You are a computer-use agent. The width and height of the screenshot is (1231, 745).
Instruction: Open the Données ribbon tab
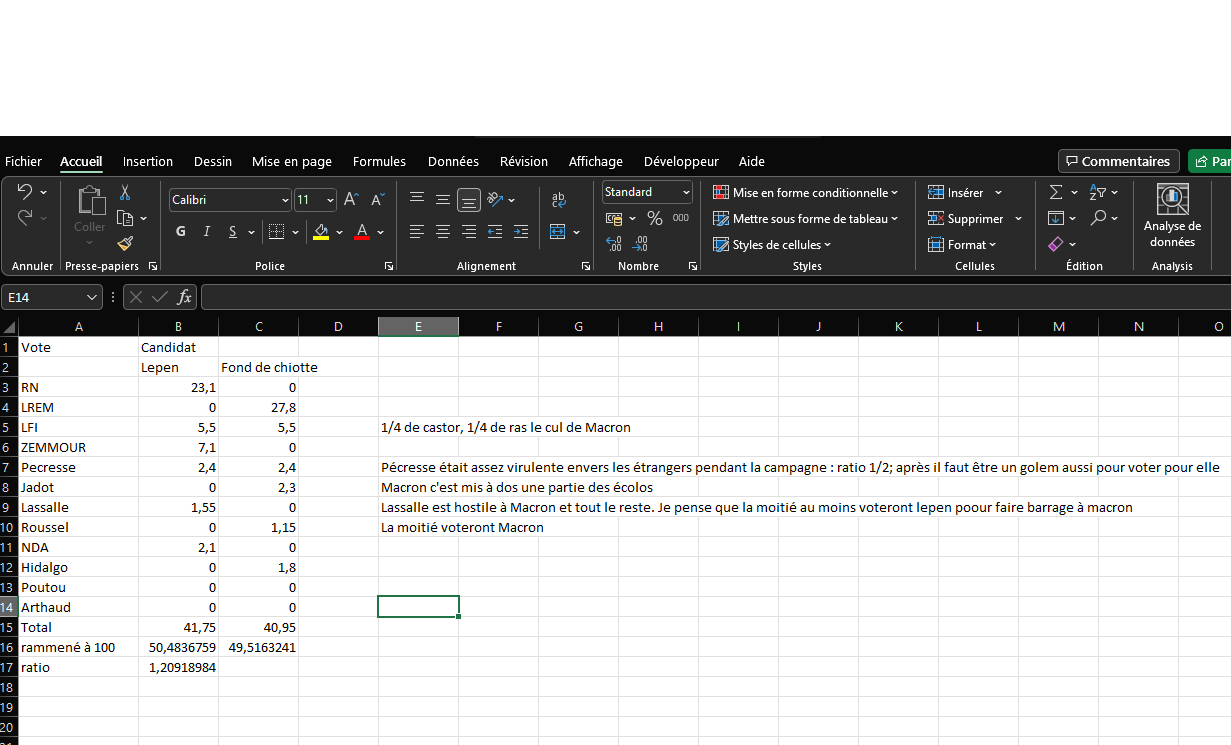click(x=453, y=162)
